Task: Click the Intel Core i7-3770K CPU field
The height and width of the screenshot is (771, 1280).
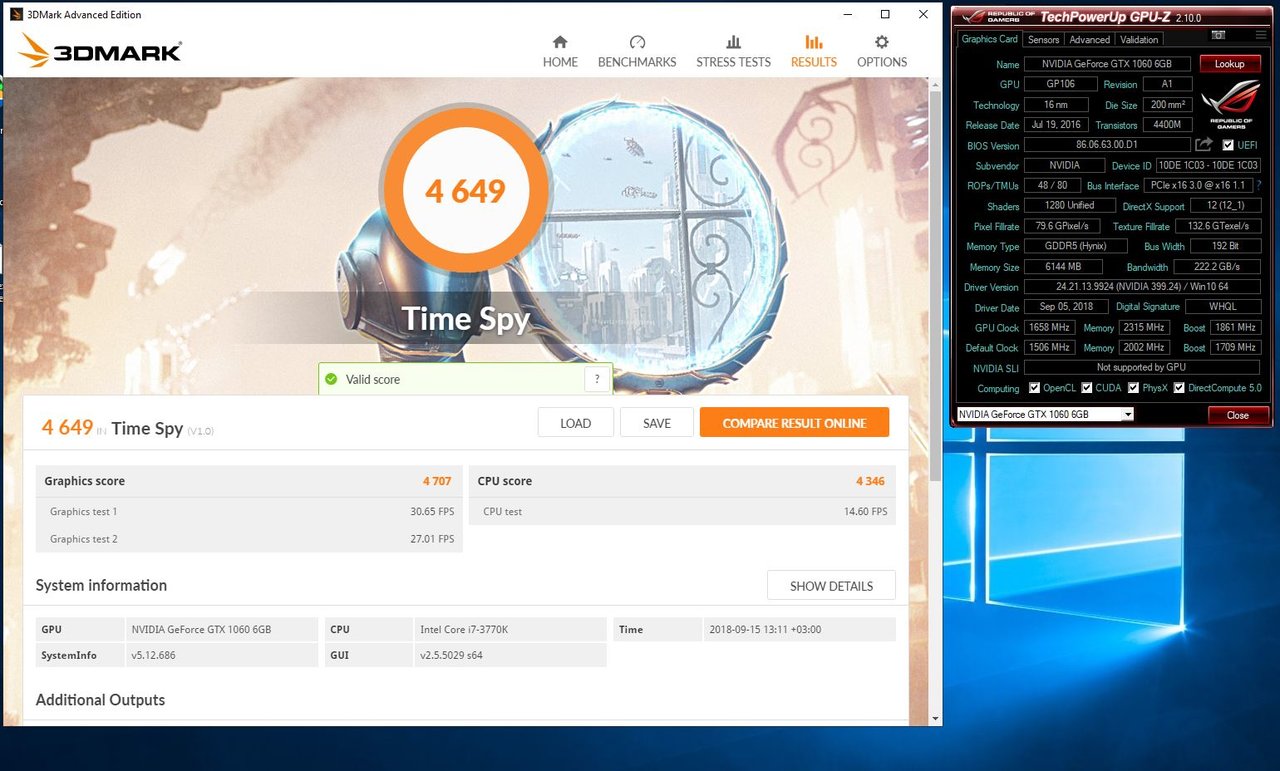Action: (510, 629)
